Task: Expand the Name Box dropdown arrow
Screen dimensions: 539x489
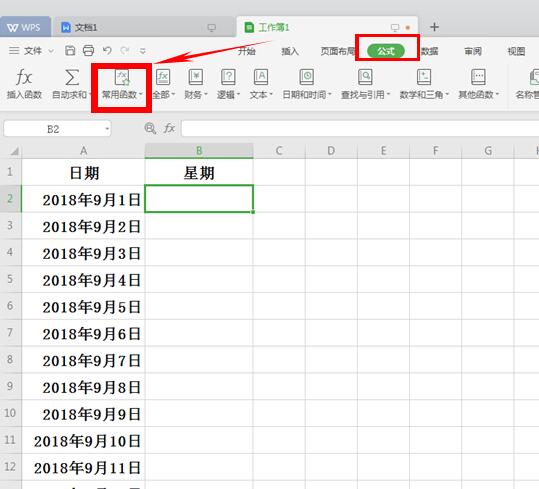Action: click(x=107, y=129)
